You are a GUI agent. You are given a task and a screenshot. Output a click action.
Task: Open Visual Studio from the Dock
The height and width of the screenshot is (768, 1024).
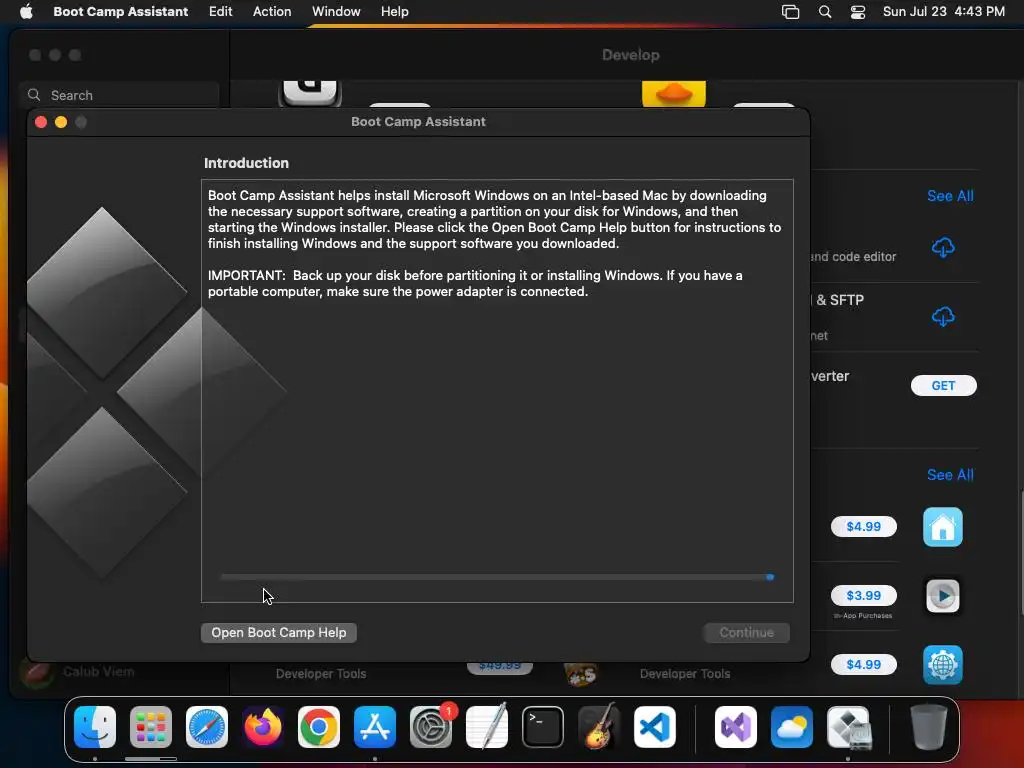point(735,727)
